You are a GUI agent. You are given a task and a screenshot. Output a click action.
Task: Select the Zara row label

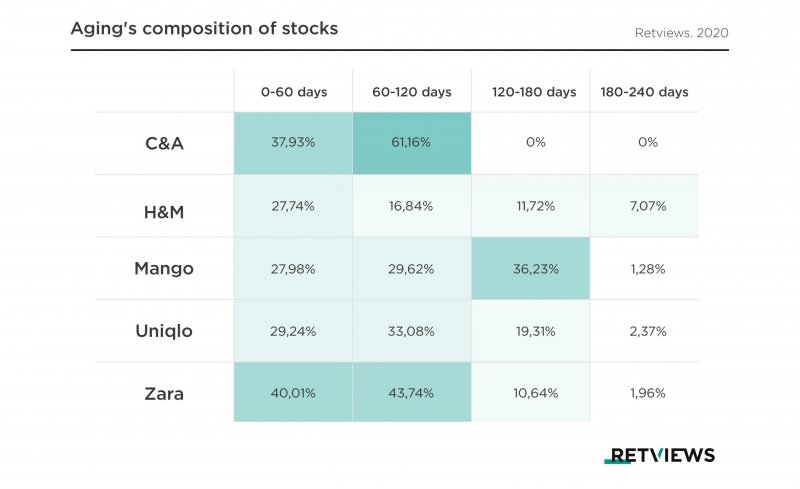click(165, 393)
